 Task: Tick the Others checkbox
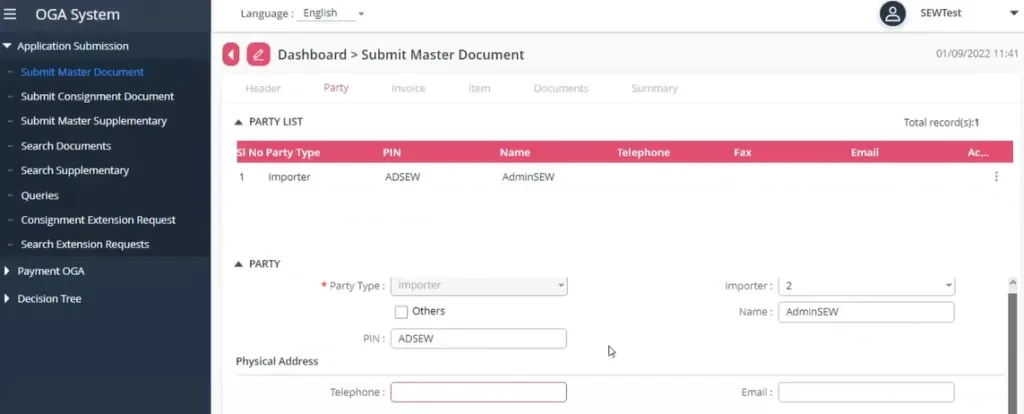pos(402,312)
